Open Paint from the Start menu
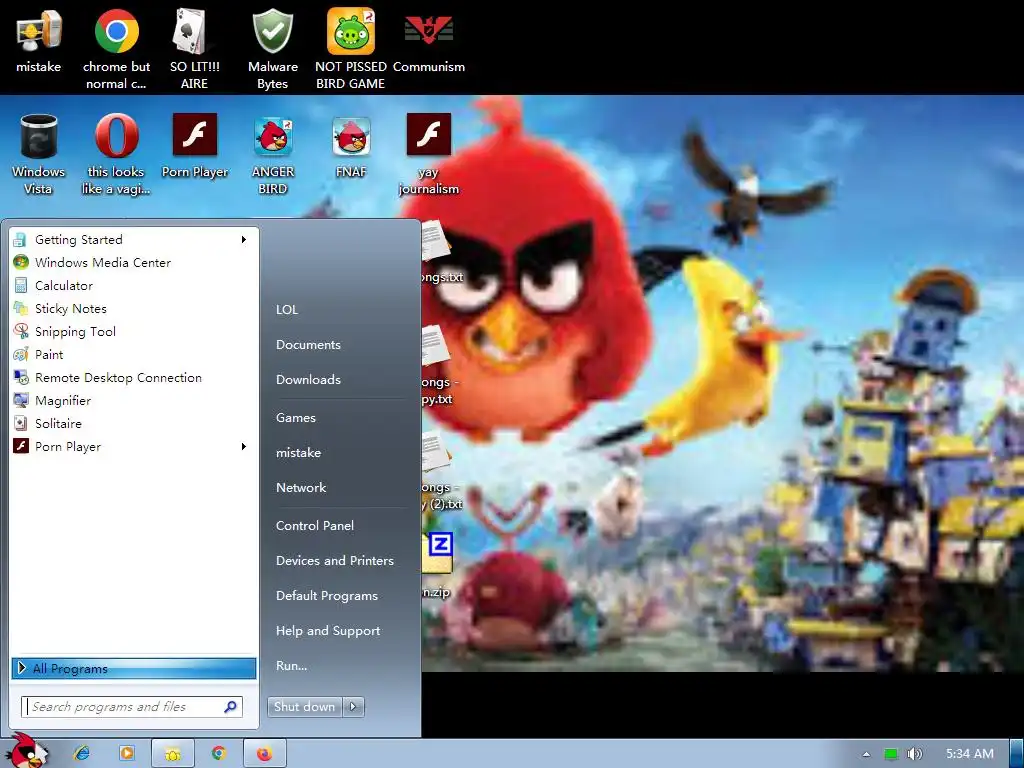This screenshot has height=768, width=1024. (x=134, y=355)
